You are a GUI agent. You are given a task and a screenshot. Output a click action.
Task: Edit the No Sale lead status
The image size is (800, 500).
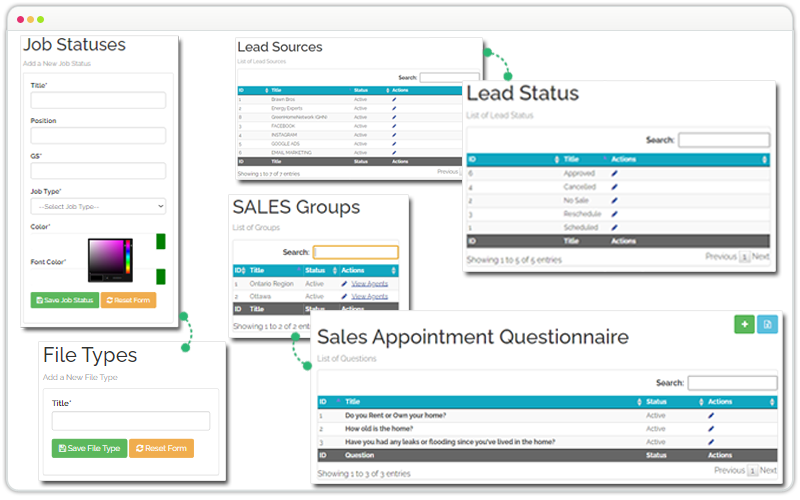(615, 200)
